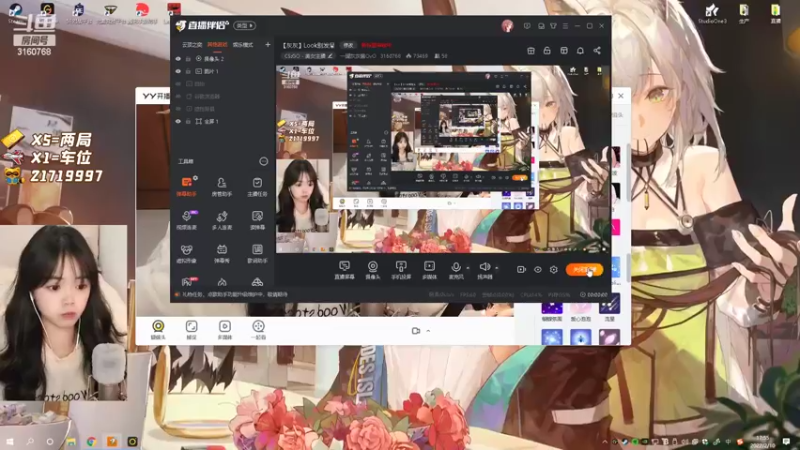Select the 摄像头 2 layer row

point(221,59)
